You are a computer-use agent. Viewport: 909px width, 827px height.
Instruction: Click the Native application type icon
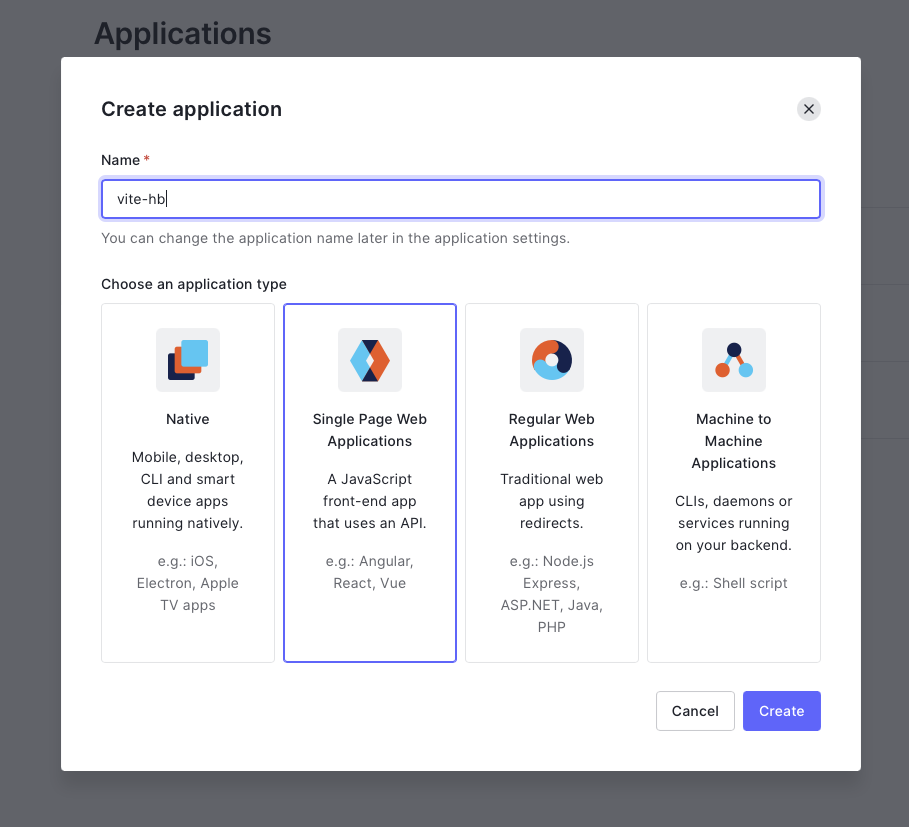pos(187,360)
